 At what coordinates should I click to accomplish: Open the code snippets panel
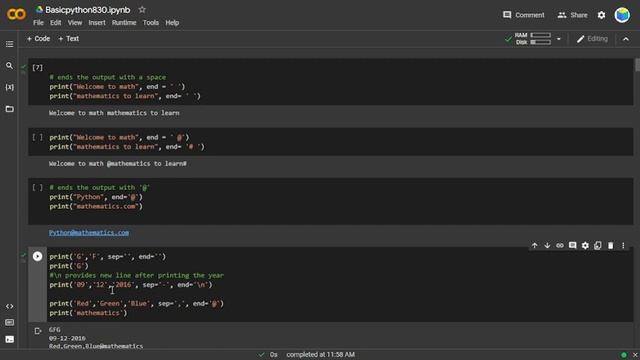click(9, 306)
